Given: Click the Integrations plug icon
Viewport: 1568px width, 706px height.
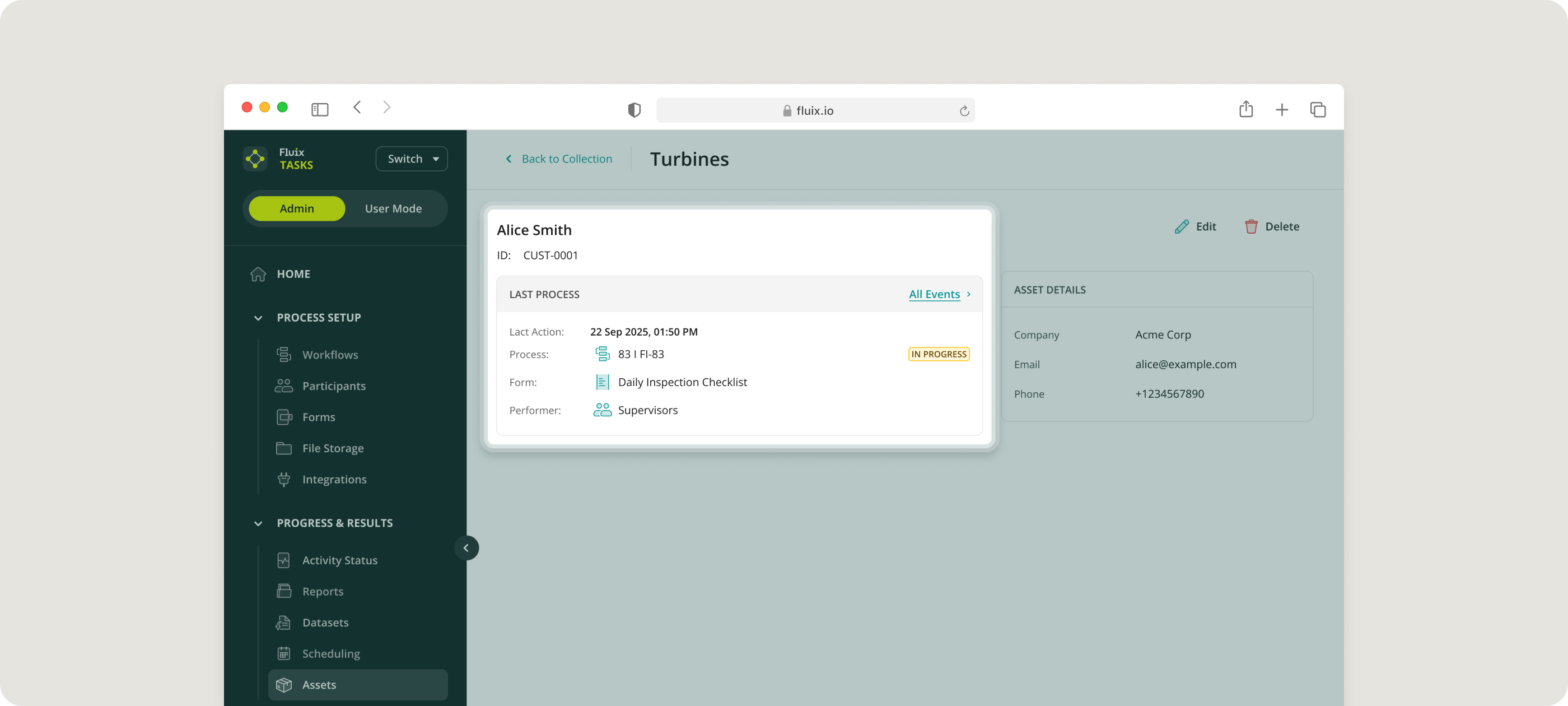Looking at the screenshot, I should coord(284,480).
